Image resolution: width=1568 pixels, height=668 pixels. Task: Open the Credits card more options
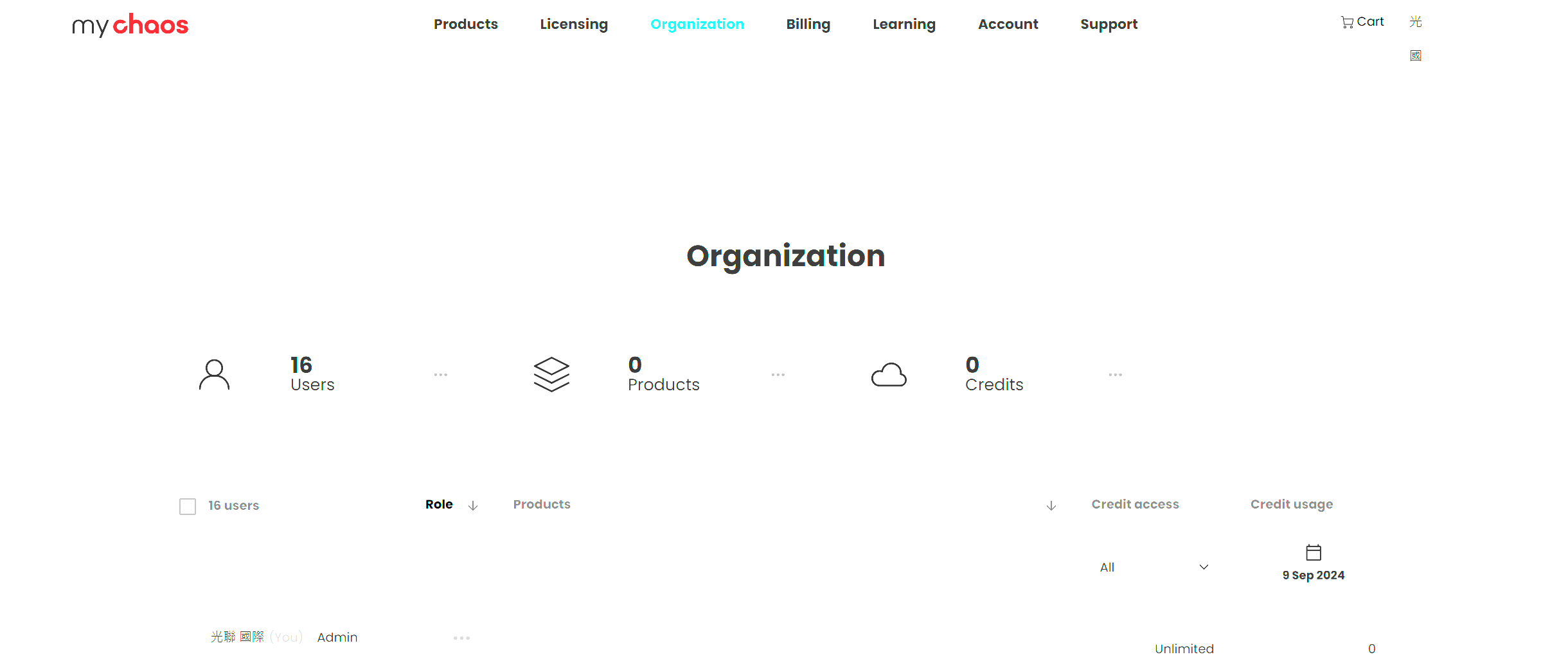point(1115,375)
